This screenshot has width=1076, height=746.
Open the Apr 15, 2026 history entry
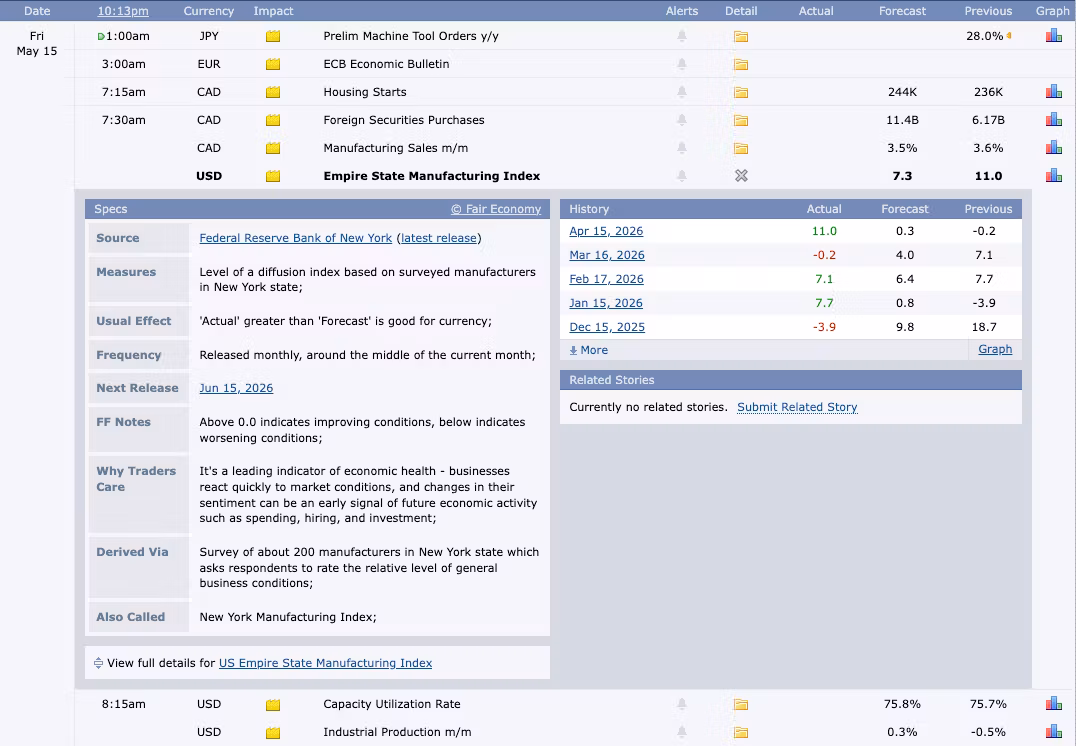pos(606,231)
